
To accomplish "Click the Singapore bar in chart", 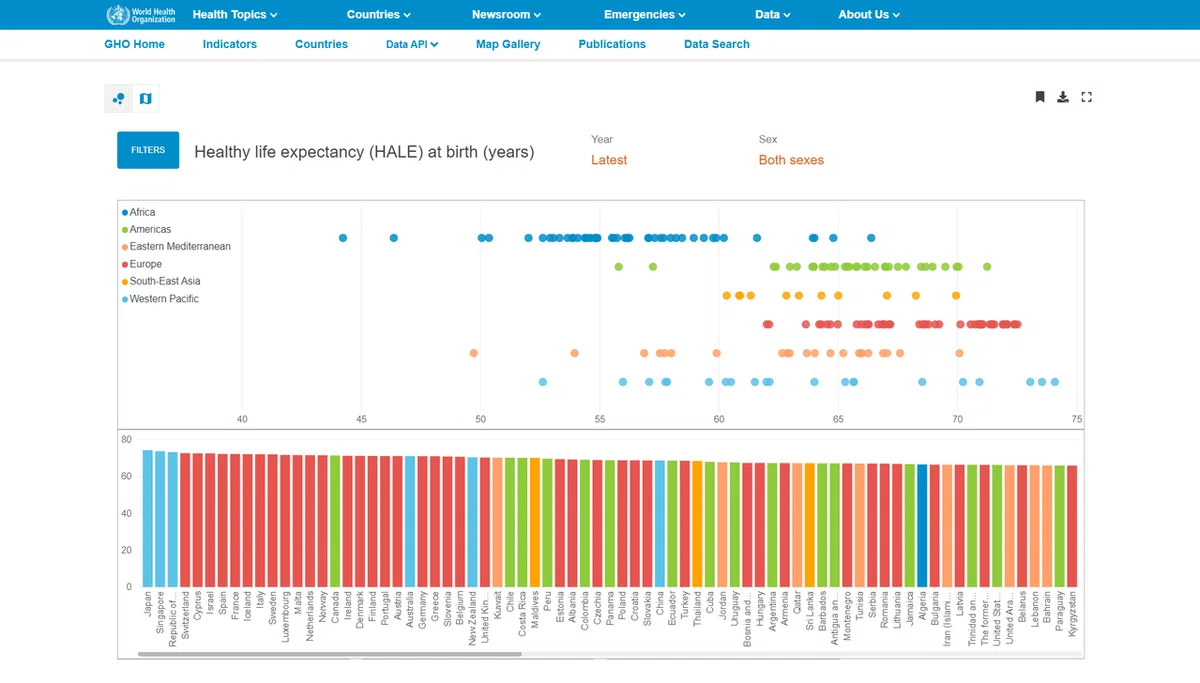I will point(160,518).
